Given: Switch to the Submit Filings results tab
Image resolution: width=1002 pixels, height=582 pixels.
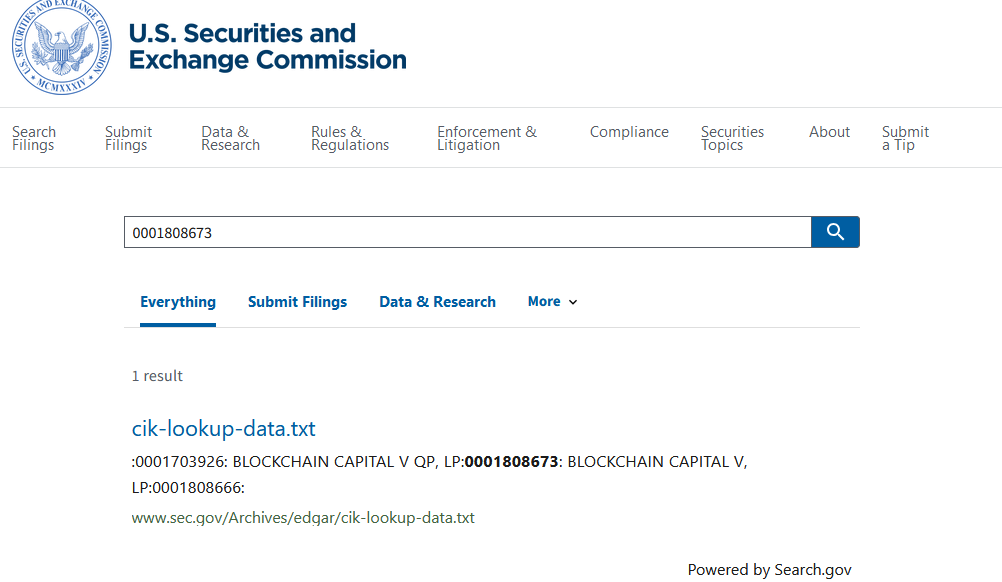Looking at the screenshot, I should coord(297,302).
